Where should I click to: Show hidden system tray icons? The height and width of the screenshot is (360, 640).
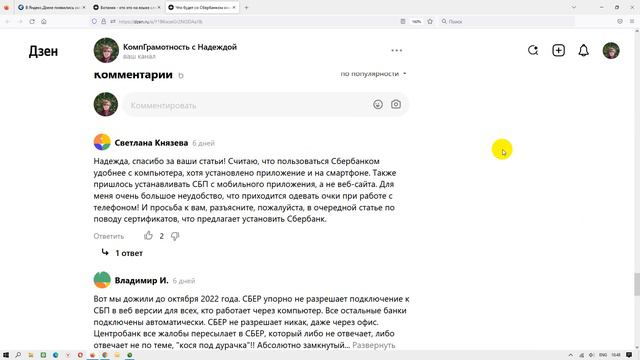pos(571,355)
